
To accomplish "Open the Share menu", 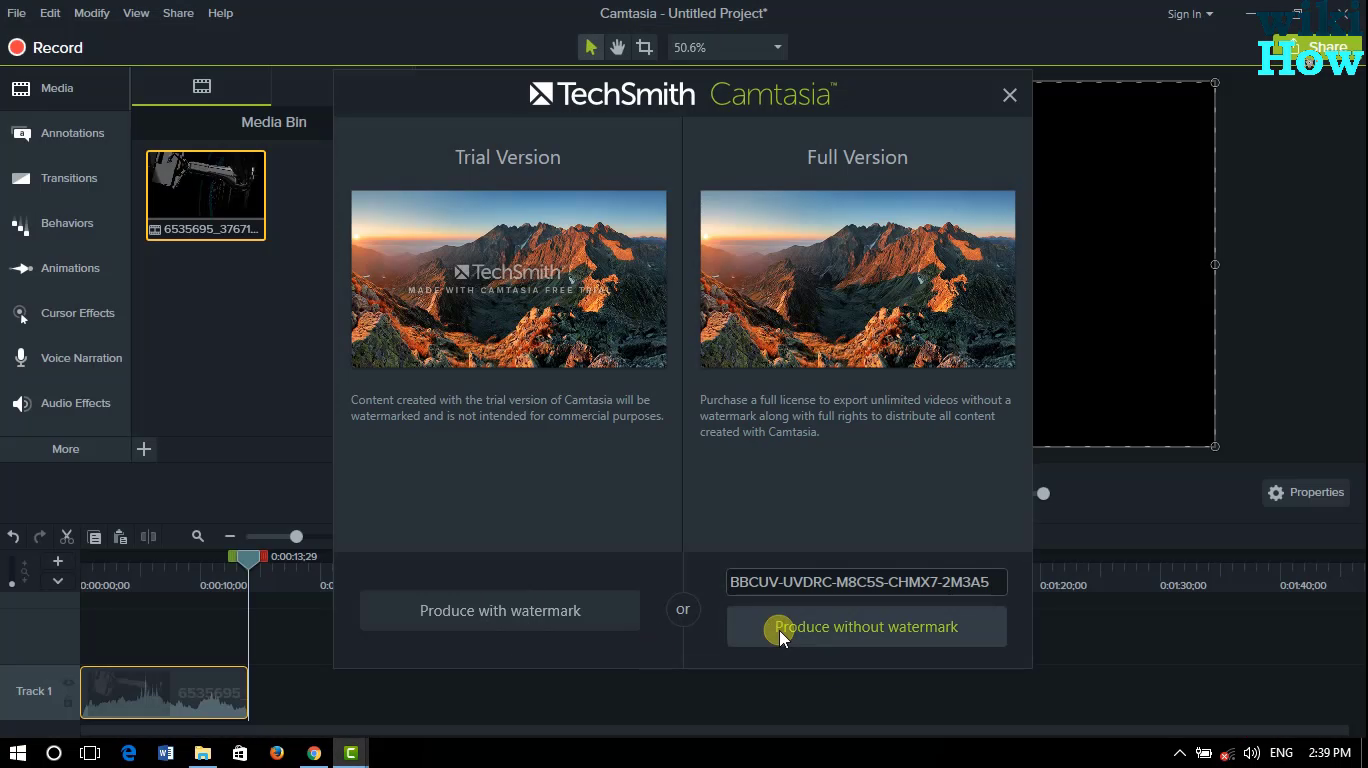I will [x=178, y=13].
